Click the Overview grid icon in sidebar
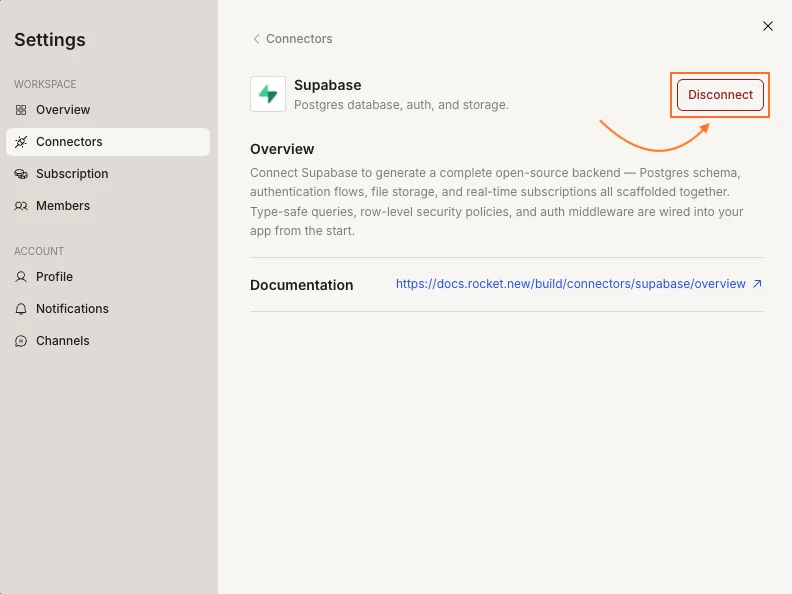The width and height of the screenshot is (792, 594). coord(21,110)
